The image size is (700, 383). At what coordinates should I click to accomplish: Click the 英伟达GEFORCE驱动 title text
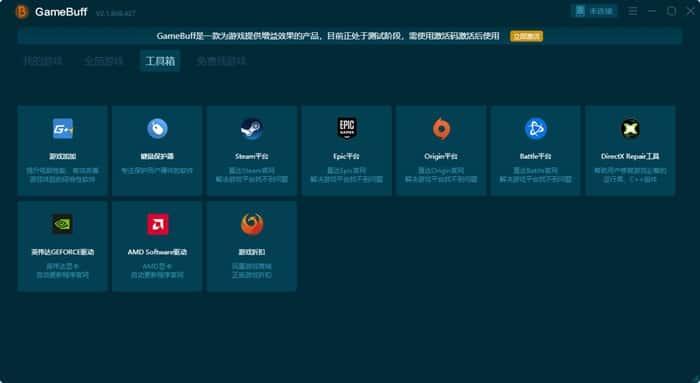pyautogui.click(x=62, y=252)
